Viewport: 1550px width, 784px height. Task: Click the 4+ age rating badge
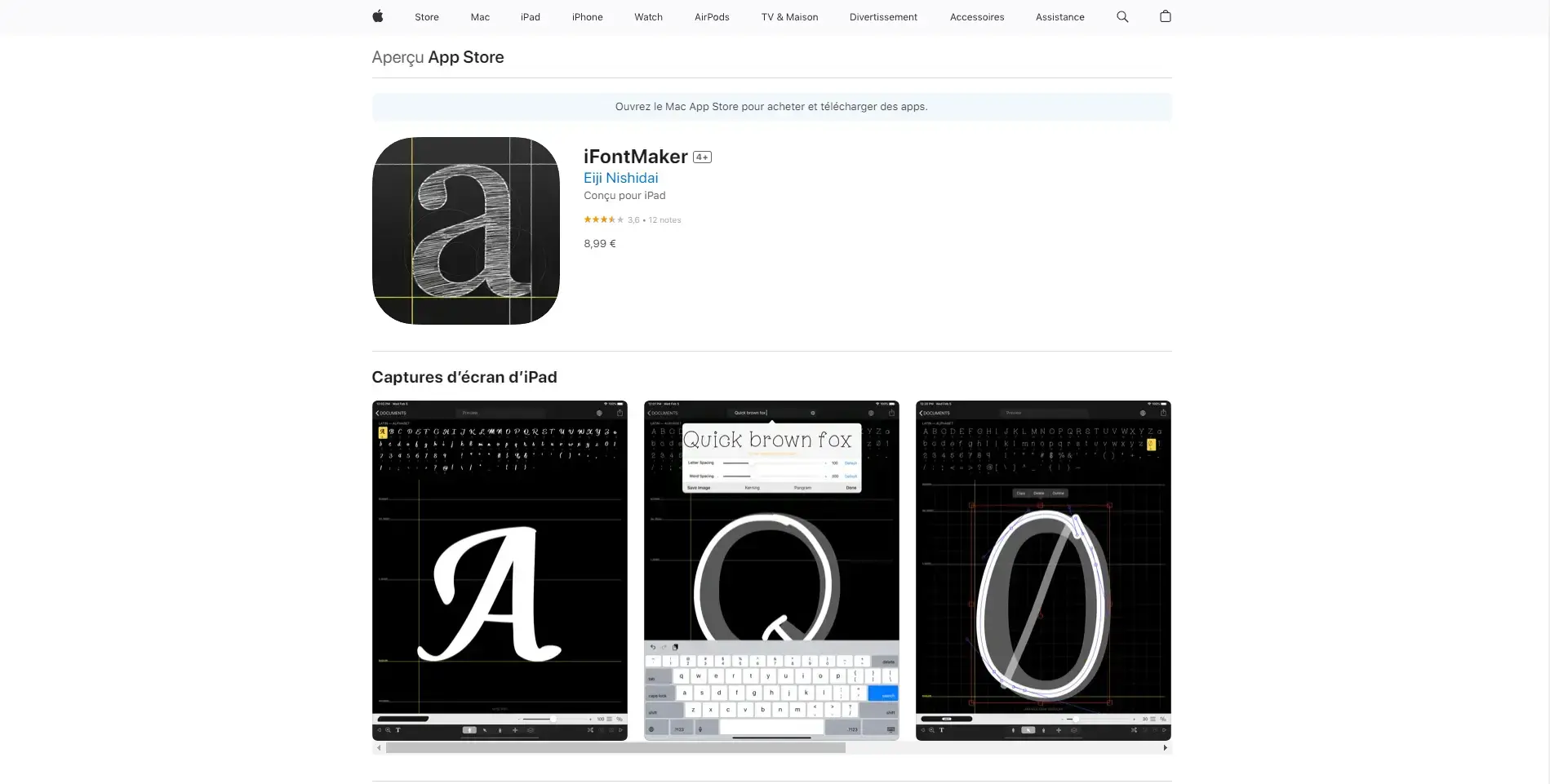pyautogui.click(x=702, y=157)
